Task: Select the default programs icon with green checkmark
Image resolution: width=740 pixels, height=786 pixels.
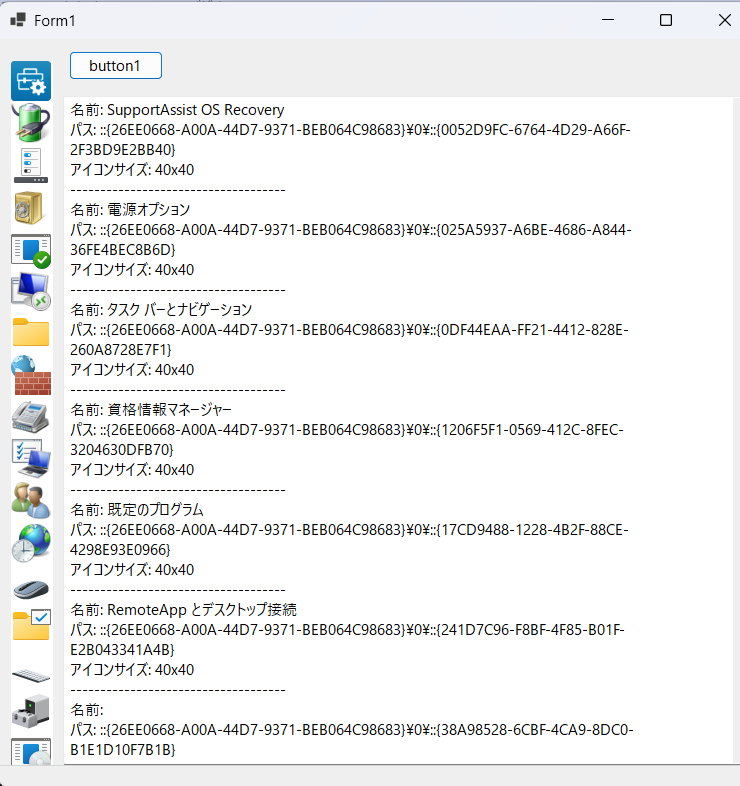Action: tap(31, 250)
